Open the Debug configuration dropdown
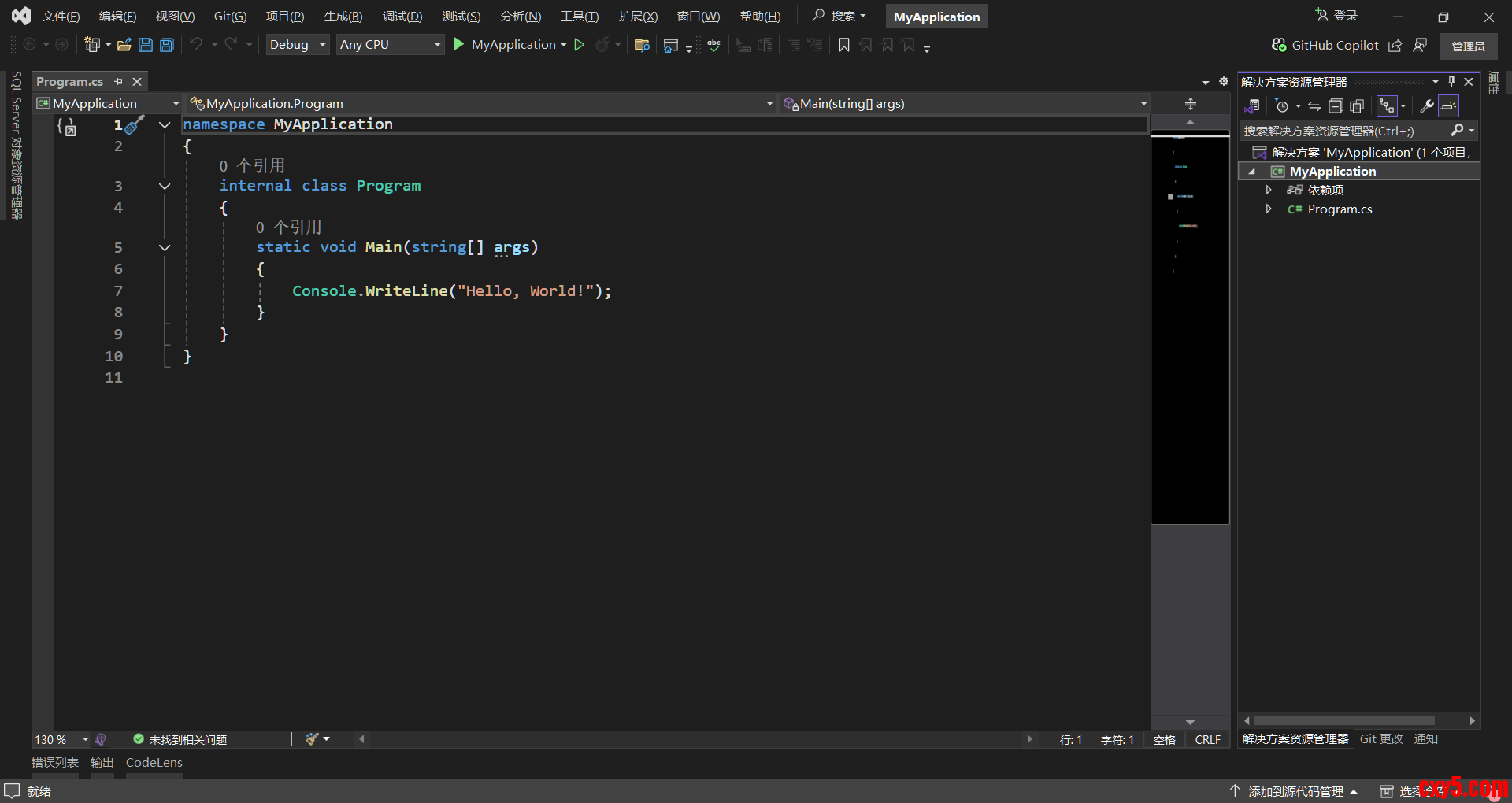This screenshot has height=803, width=1512. click(297, 45)
